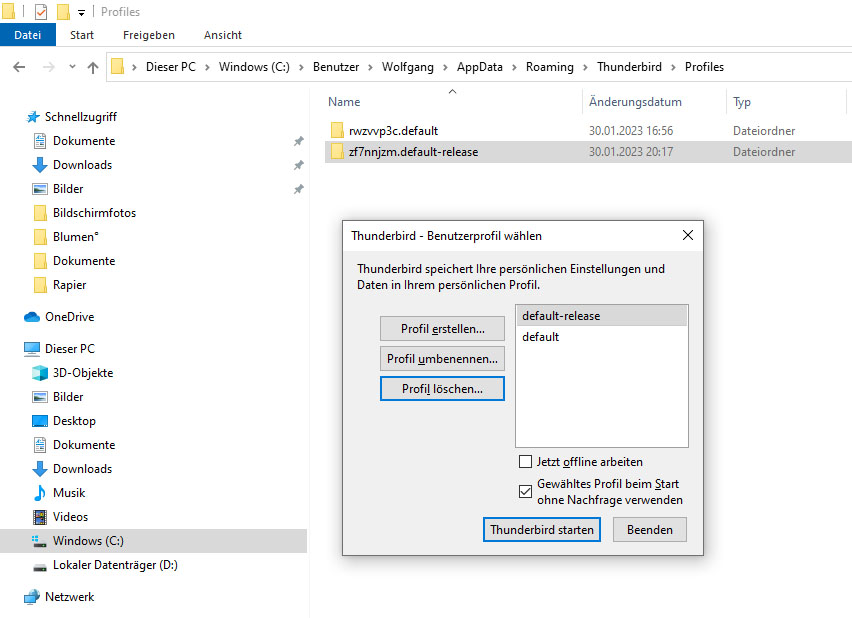The width and height of the screenshot is (852, 618).
Task: Open recent locations dropdown arrow
Action: tap(72, 67)
